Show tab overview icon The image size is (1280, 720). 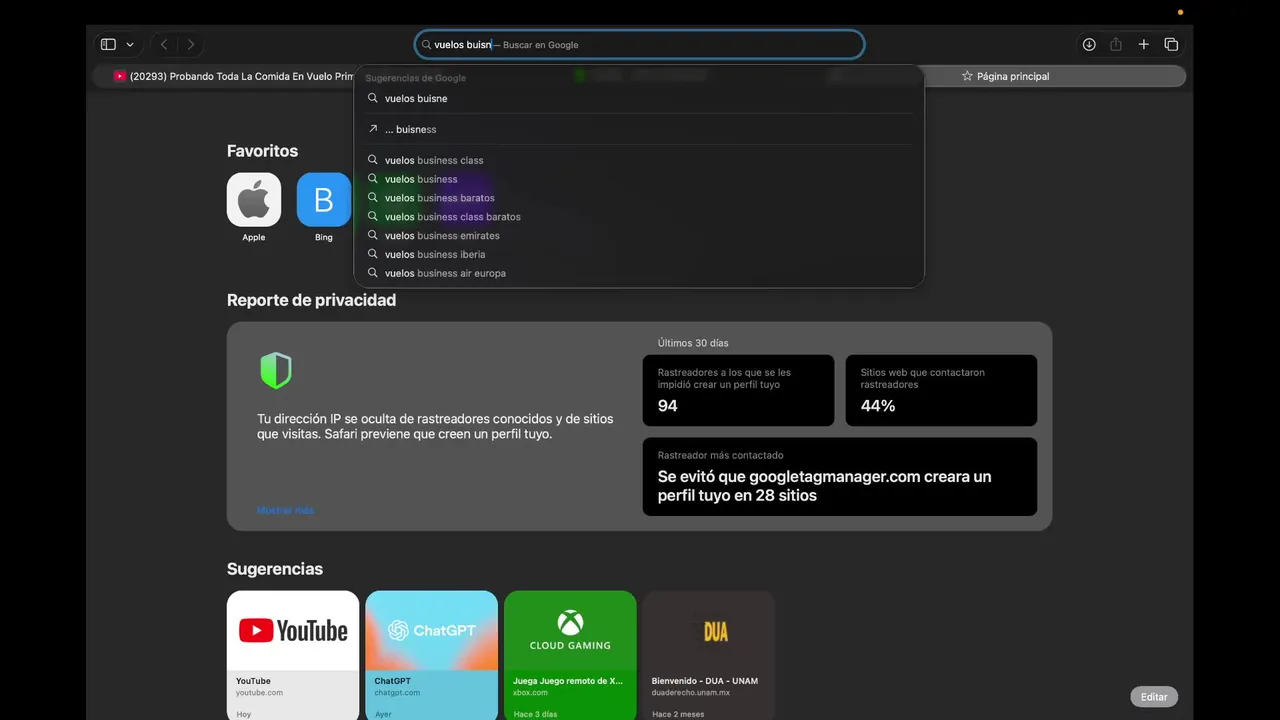[1171, 44]
